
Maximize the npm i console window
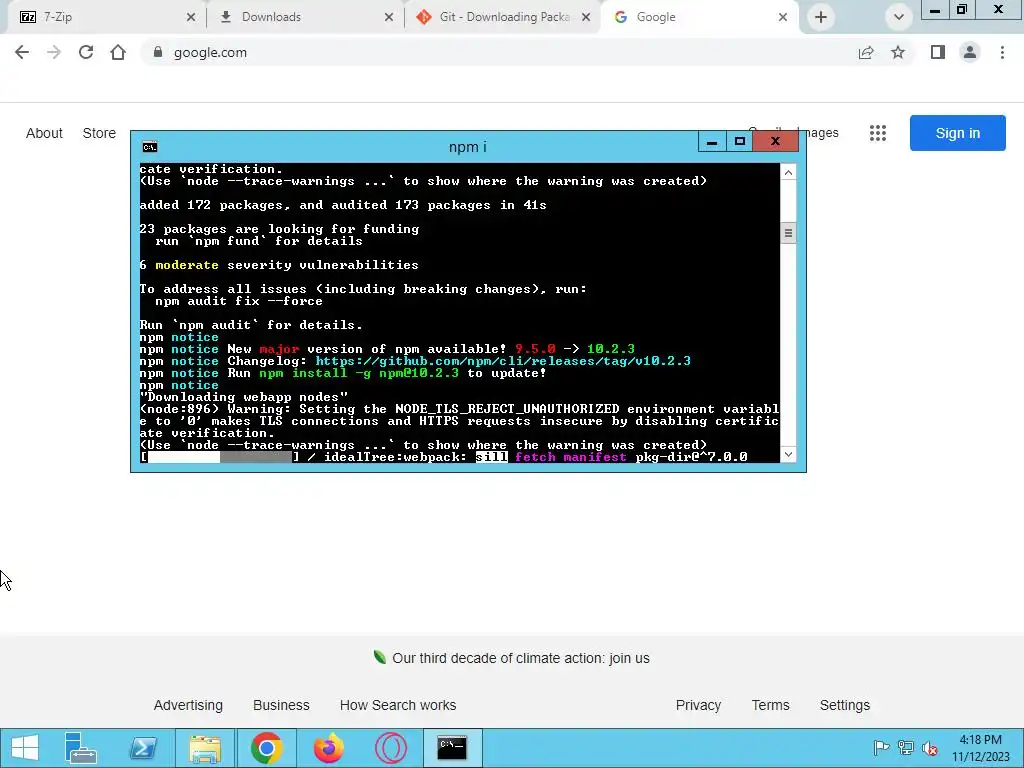click(739, 141)
